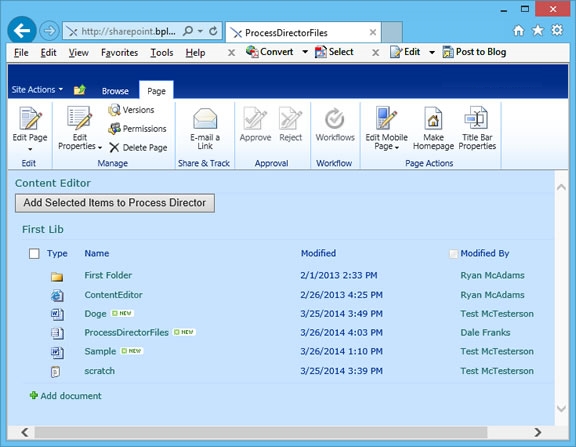
Task: Expand the Edit Properties dropdown arrow
Action: point(100,147)
